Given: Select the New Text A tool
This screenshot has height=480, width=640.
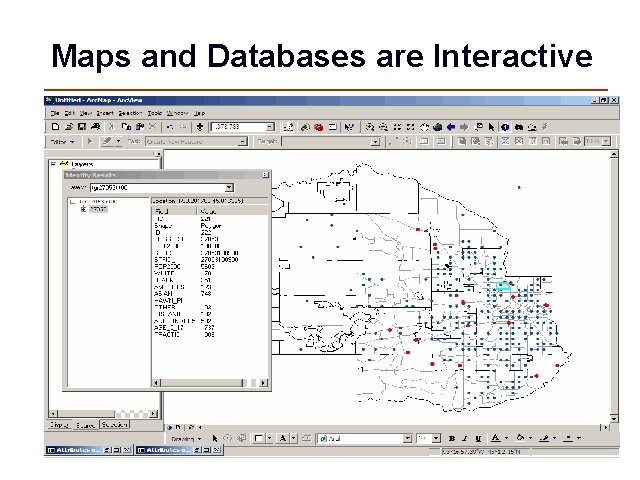Looking at the screenshot, I should (282, 438).
